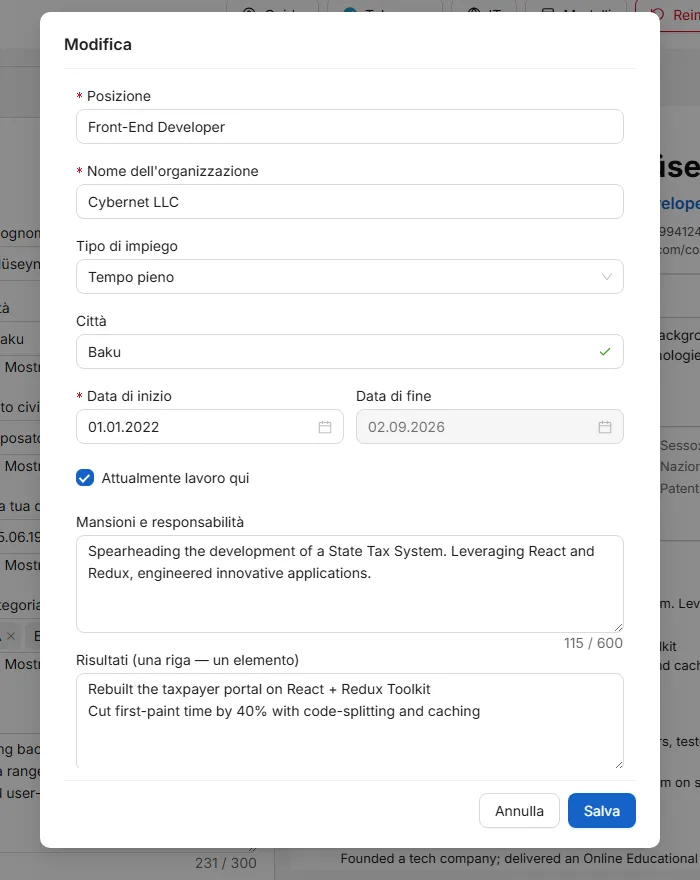Save changes with the Salva button
The image size is (700, 880).
click(x=602, y=810)
